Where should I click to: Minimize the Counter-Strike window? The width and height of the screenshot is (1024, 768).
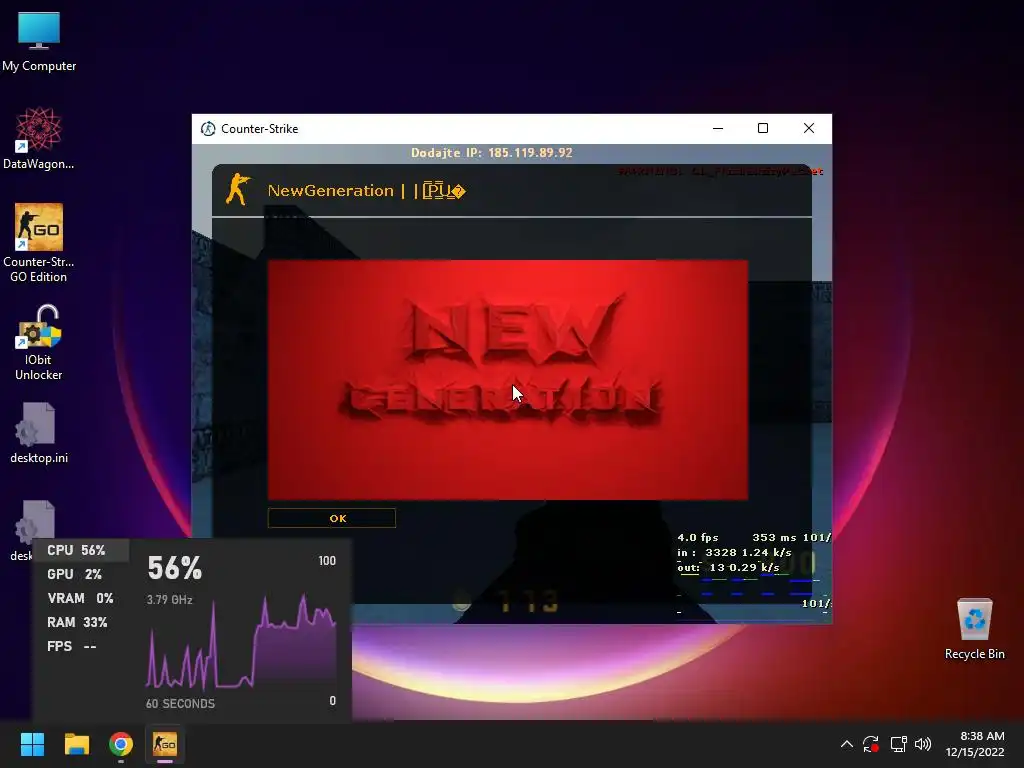[x=718, y=129]
